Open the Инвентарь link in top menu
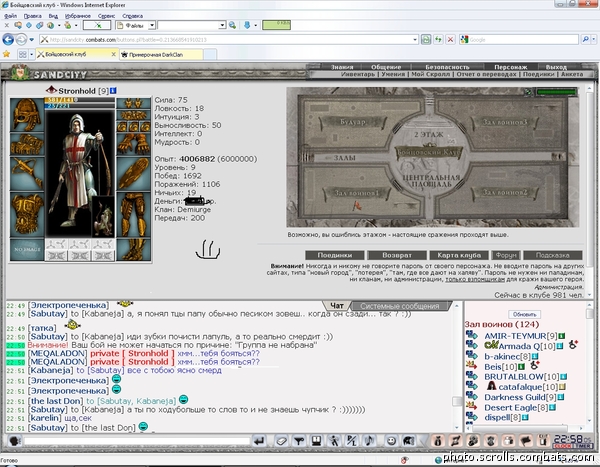The height and width of the screenshot is (467, 600). (357, 74)
